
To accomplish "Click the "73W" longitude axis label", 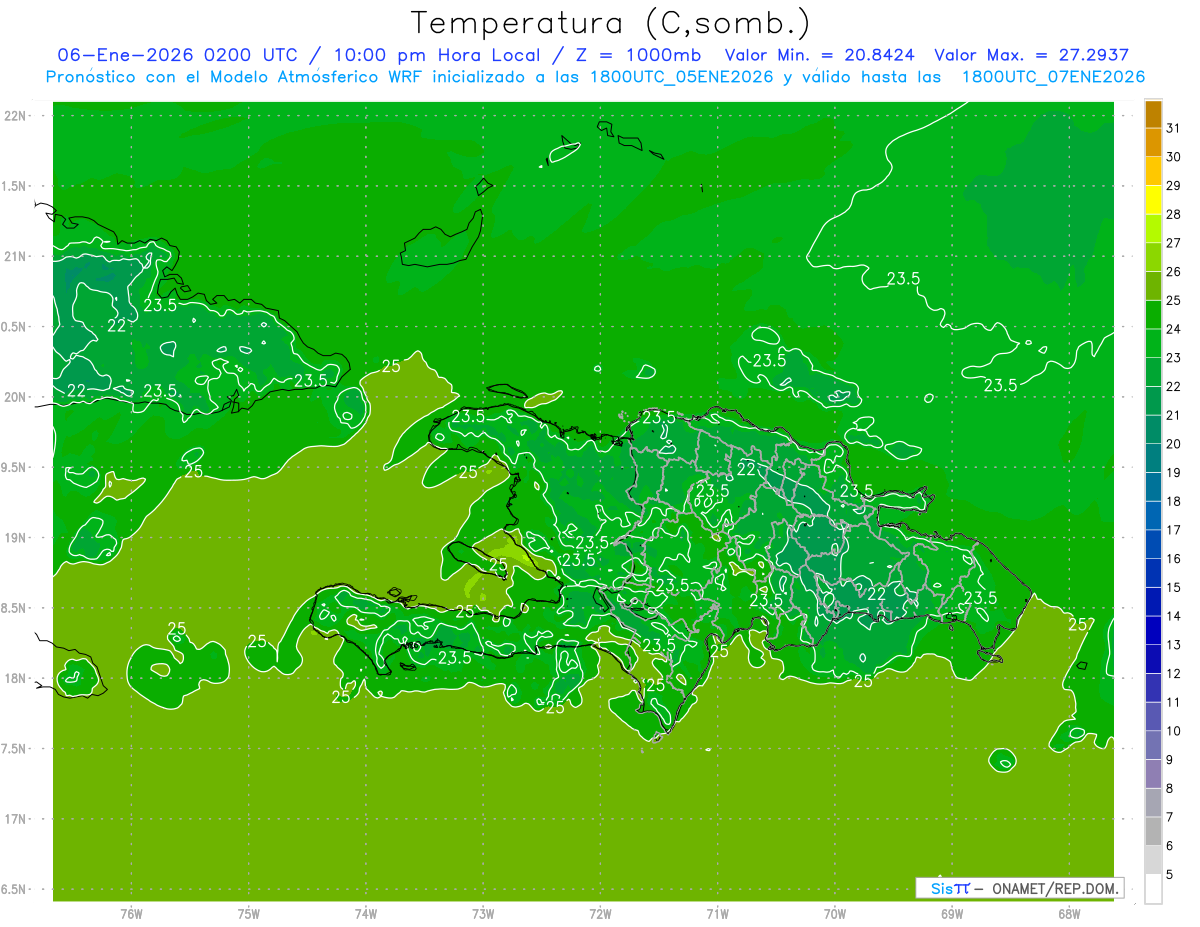I will coord(483,914).
